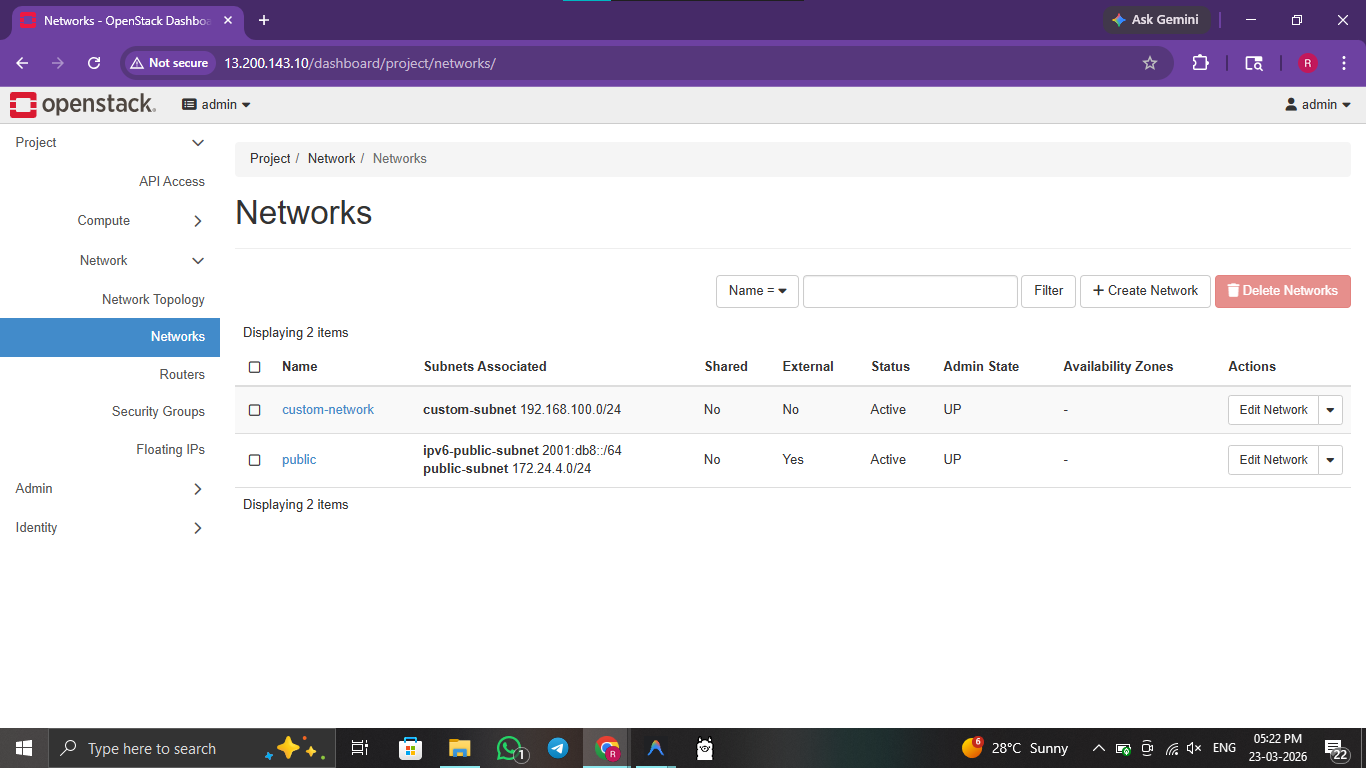
Task: Open browser extensions puzzle icon
Action: (1201, 63)
